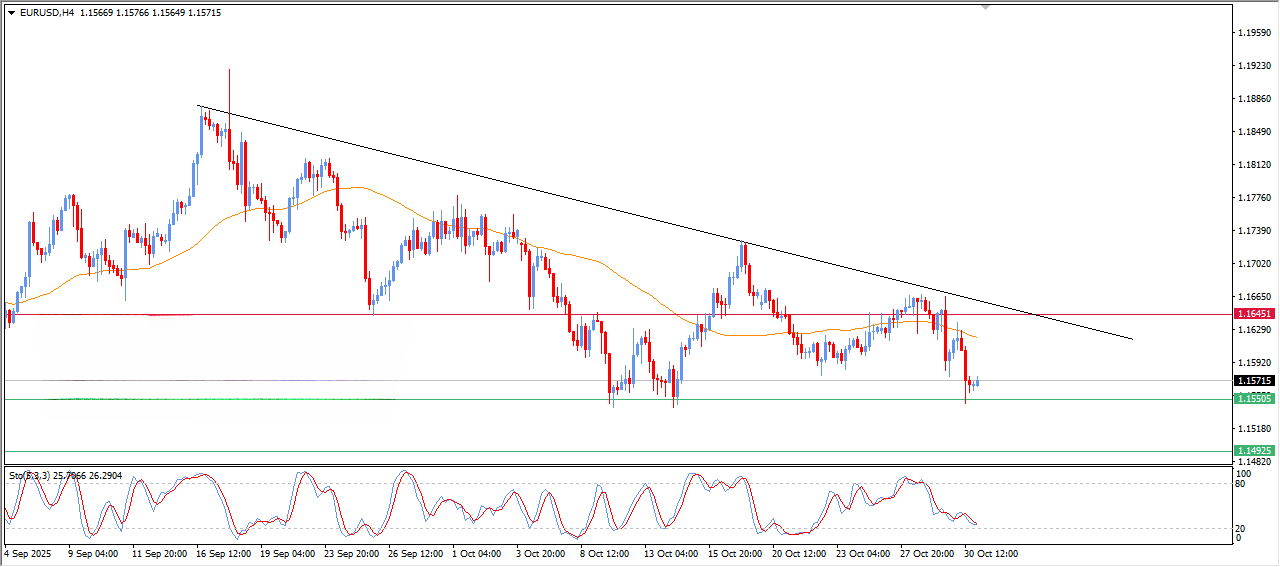
Task: Select the green 1.15505 price tag
Action: tap(1254, 399)
